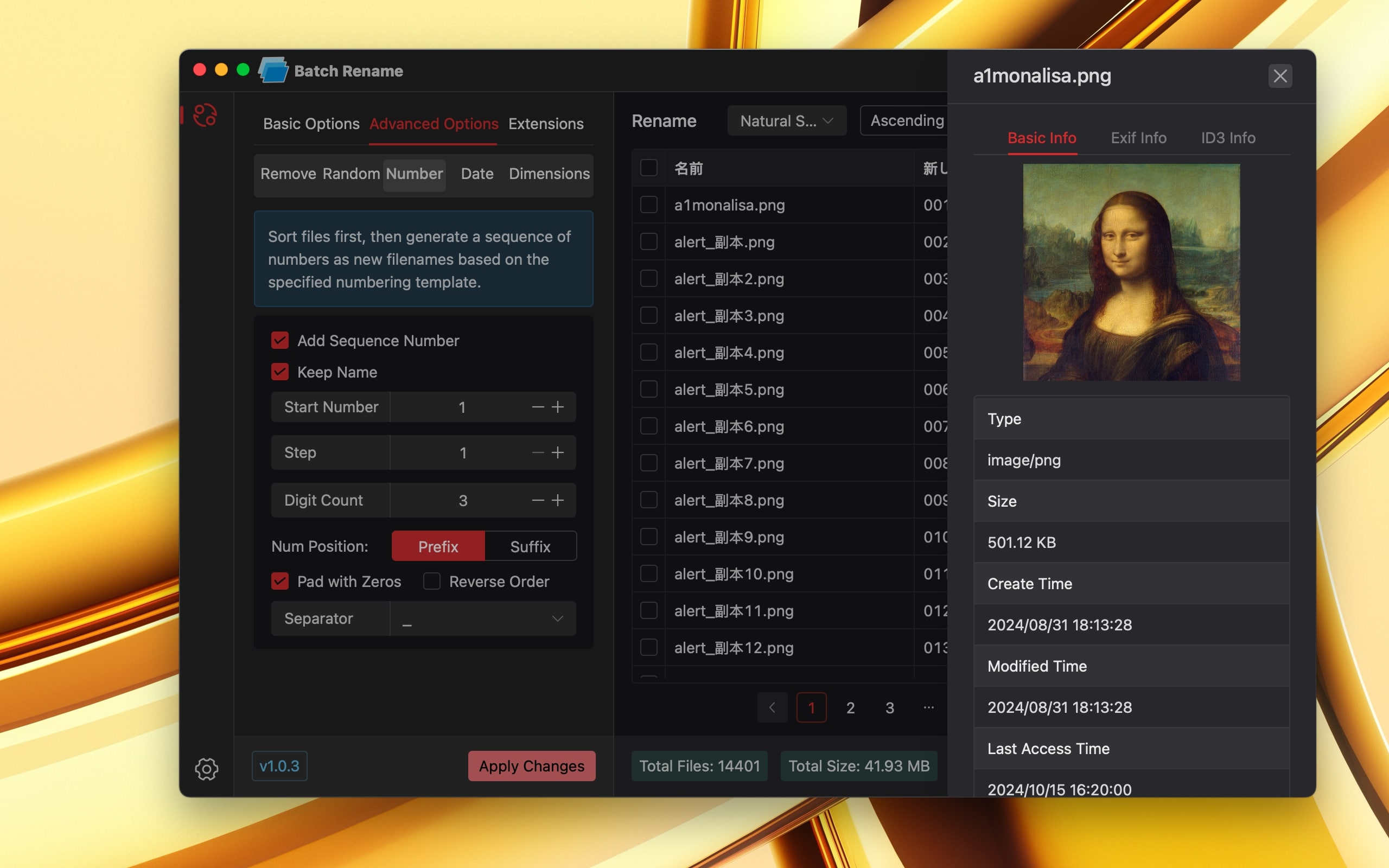Toggle the Keep Name checkbox

coord(281,371)
